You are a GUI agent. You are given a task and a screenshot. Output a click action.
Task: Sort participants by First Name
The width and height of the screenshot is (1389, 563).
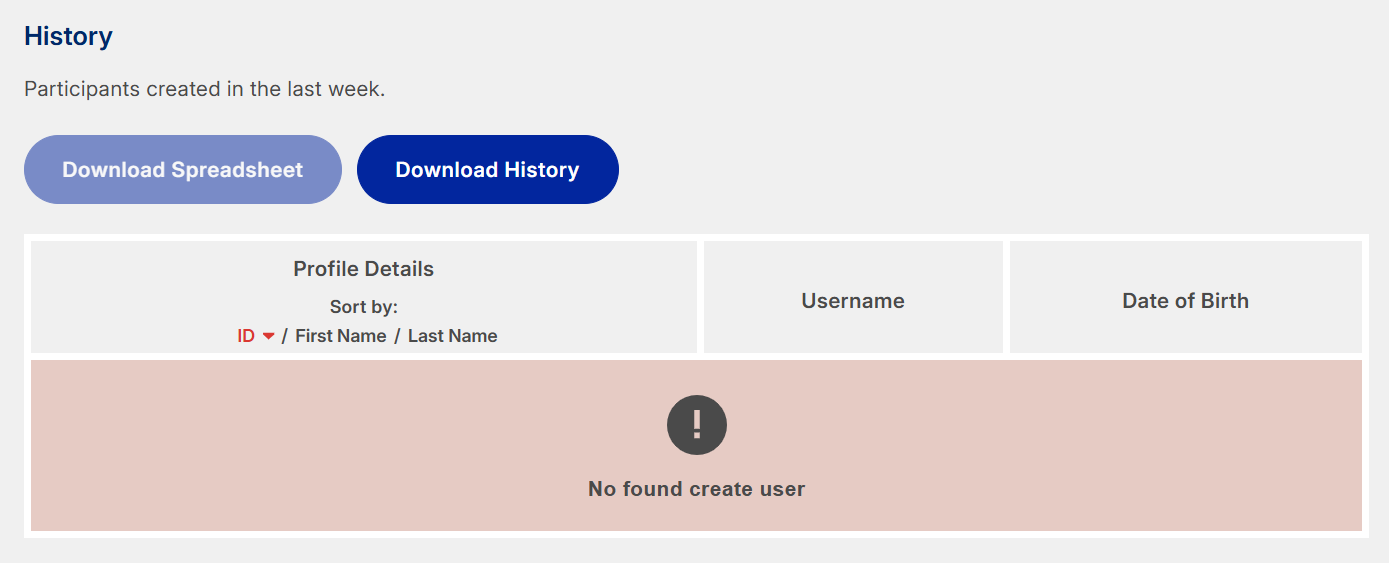[x=341, y=336]
